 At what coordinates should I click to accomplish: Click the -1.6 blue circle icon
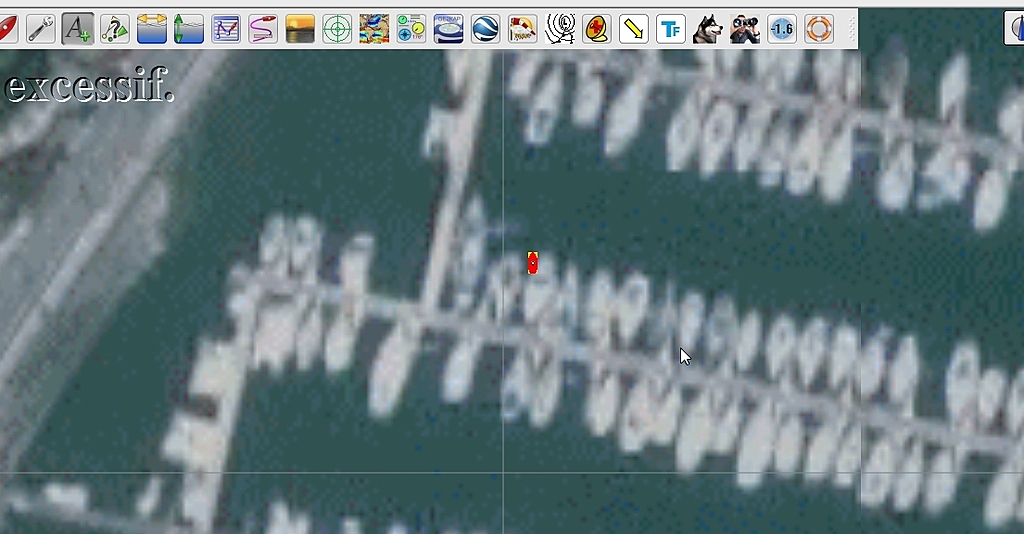782,29
